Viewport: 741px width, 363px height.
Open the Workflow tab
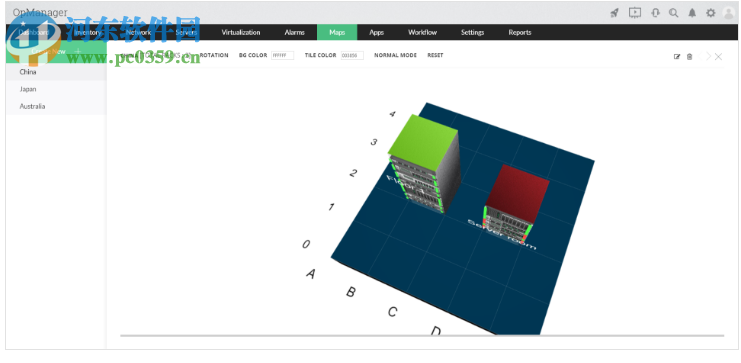[x=422, y=33]
